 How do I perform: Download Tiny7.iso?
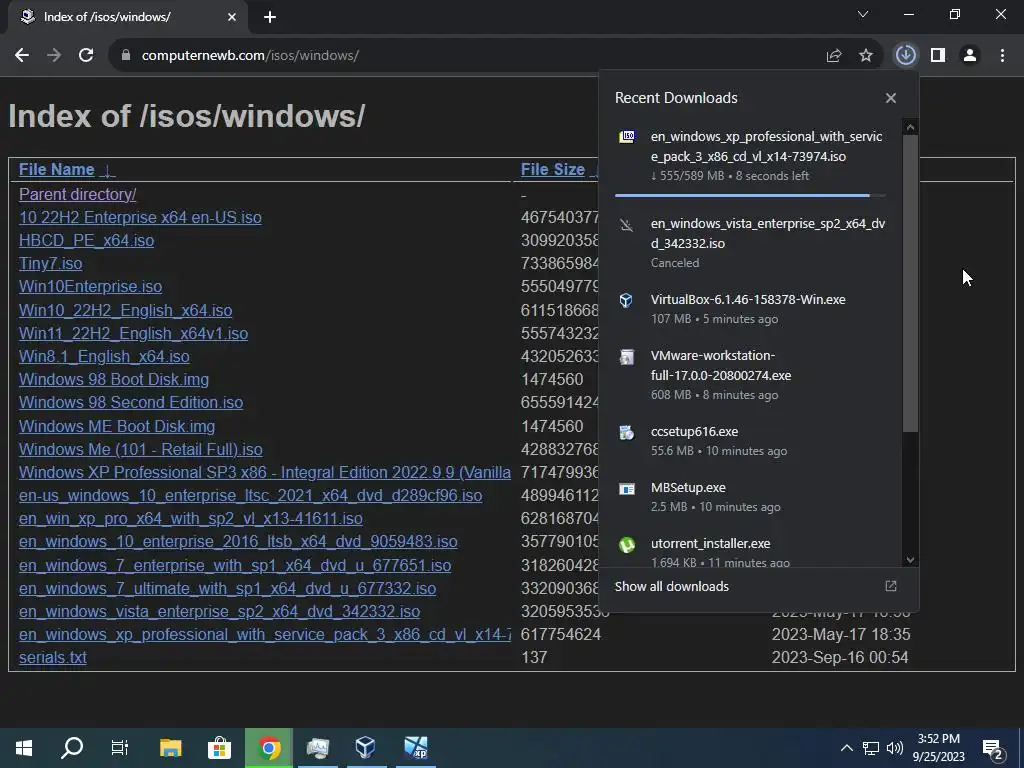(x=50, y=263)
